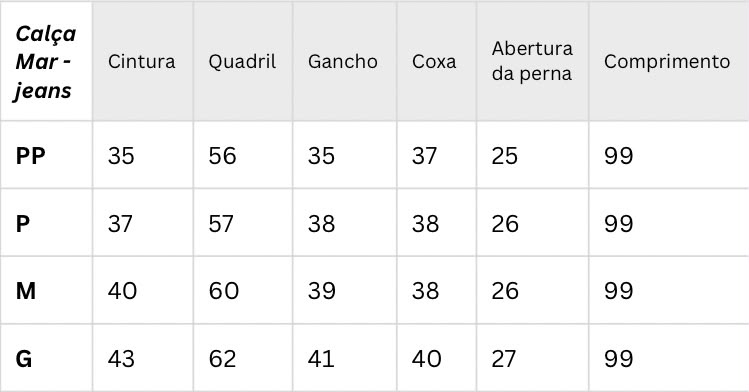Select Cintura value 40 in M row
Screen dimensions: 749x392
122,291
